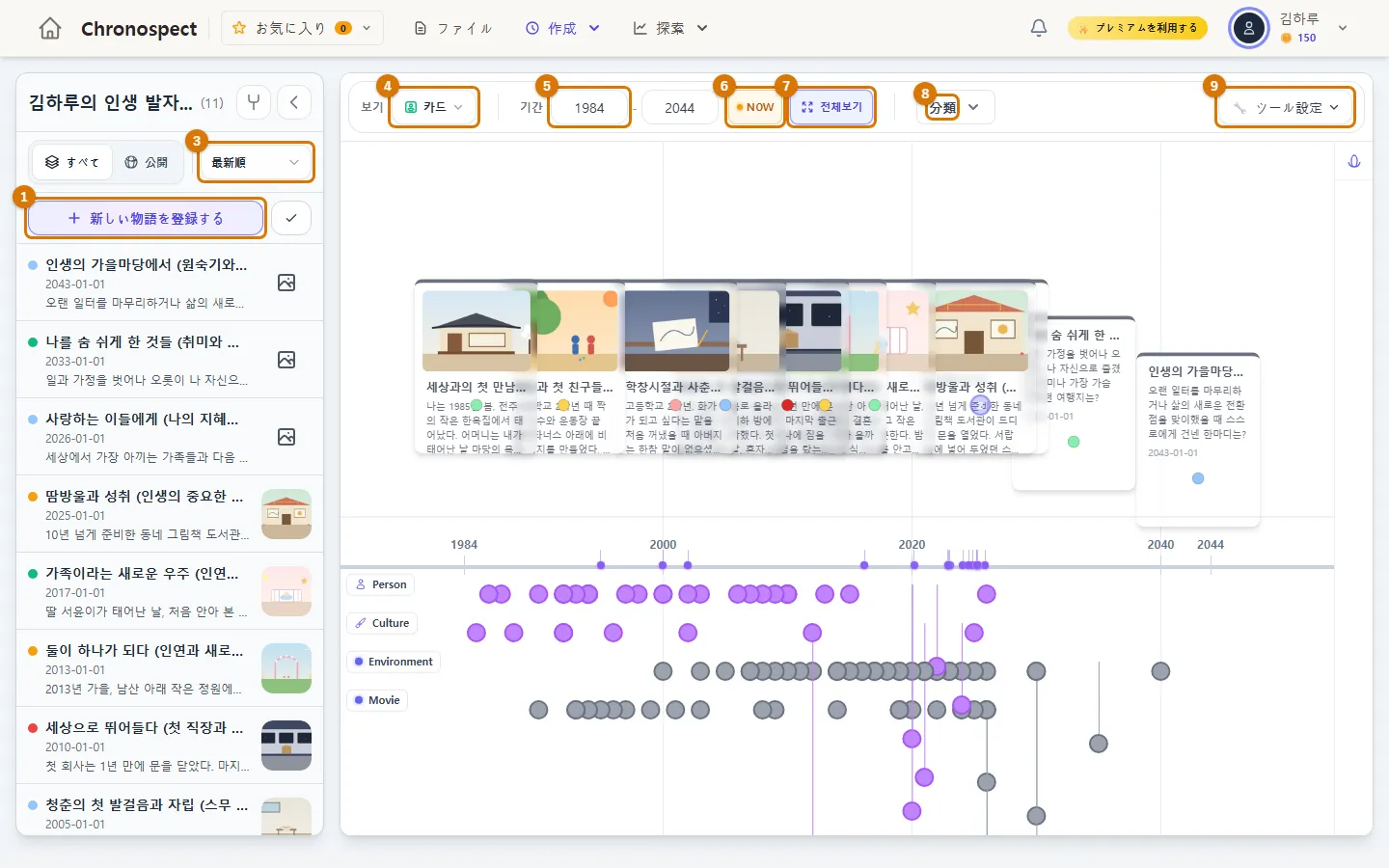Toggle the 公開 filter

[147, 162]
